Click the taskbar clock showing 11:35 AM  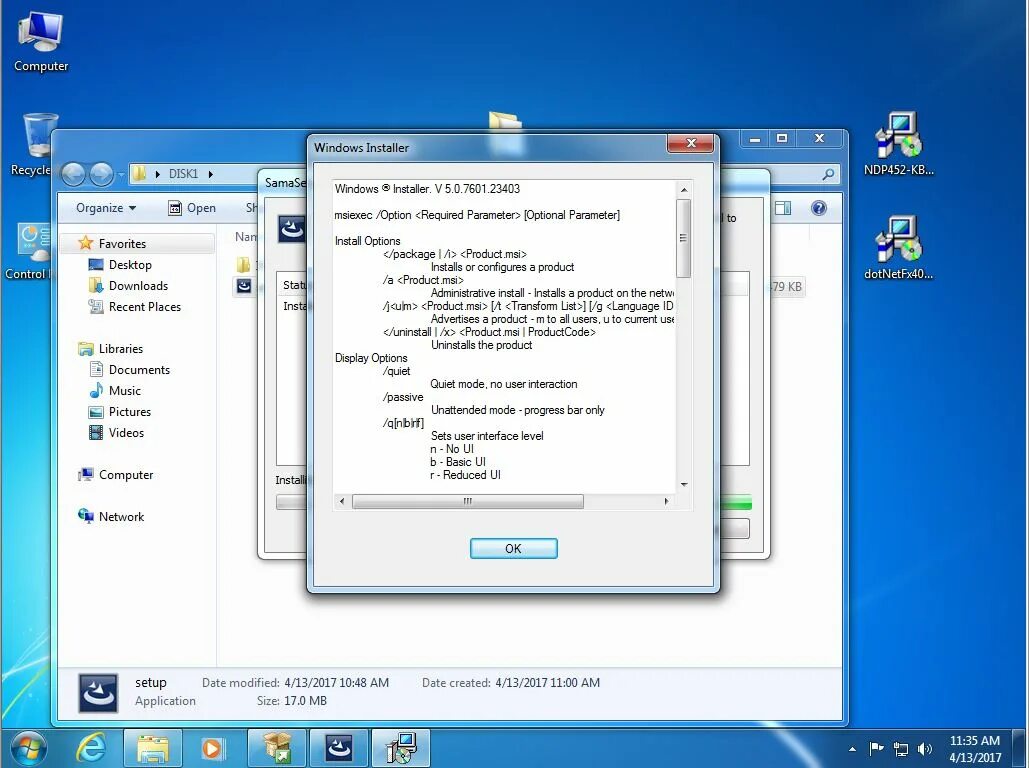point(975,748)
